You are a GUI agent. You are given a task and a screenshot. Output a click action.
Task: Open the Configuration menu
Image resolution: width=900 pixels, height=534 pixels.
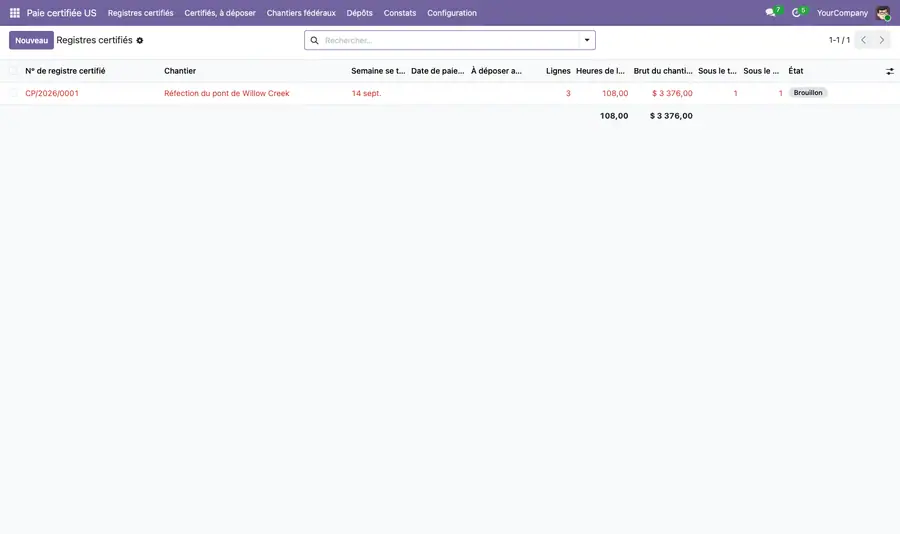click(x=452, y=13)
